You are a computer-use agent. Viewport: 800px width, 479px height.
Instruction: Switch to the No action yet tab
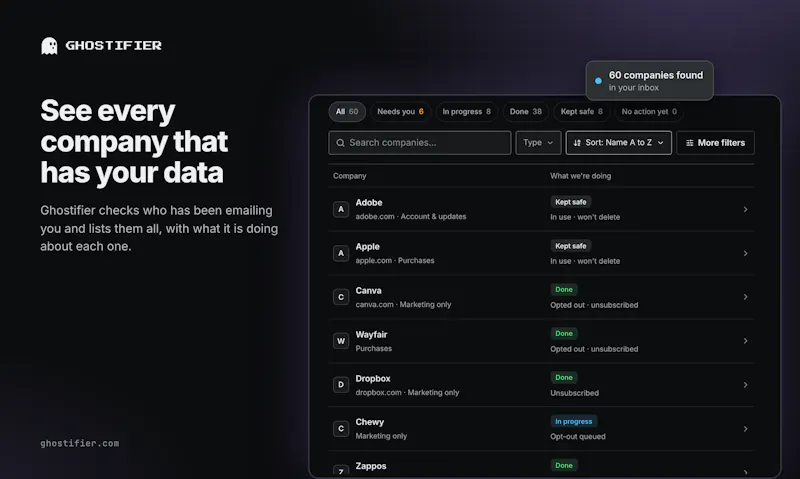point(649,112)
